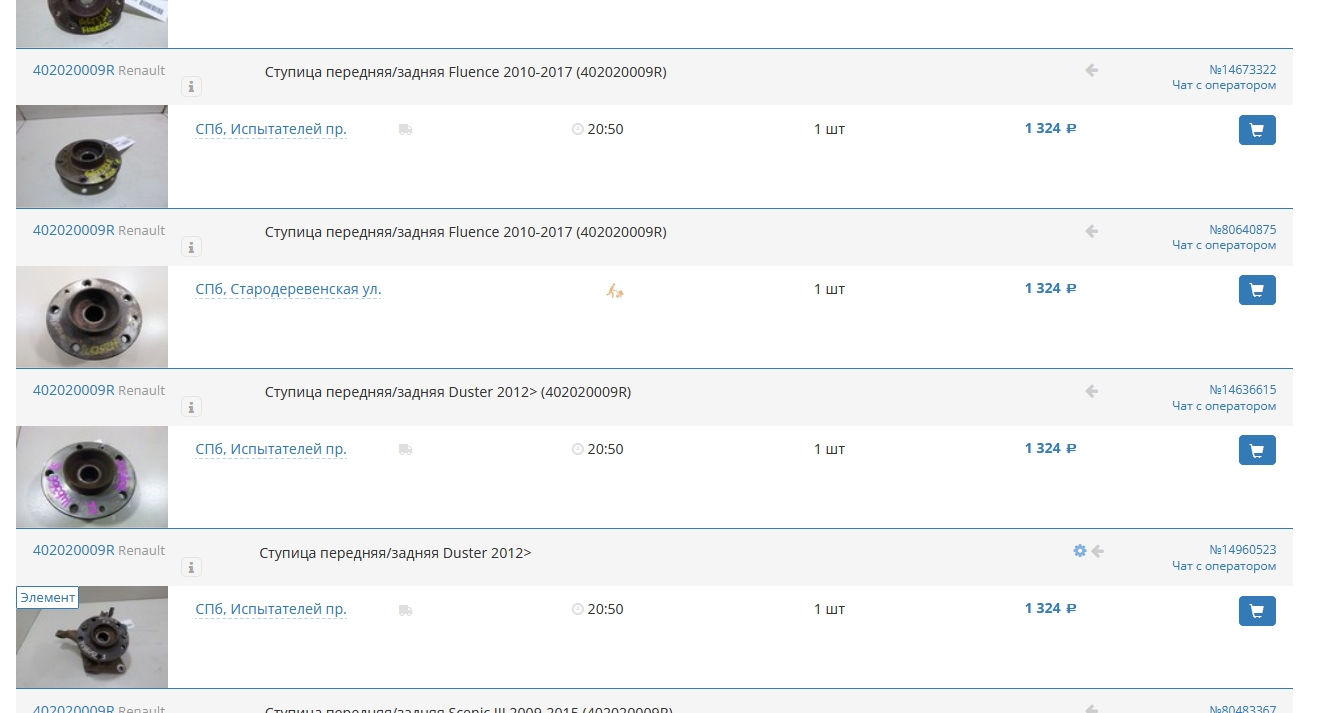Click quantity 1 шт in Стародеревенская row
The image size is (1330, 713).
(829, 289)
